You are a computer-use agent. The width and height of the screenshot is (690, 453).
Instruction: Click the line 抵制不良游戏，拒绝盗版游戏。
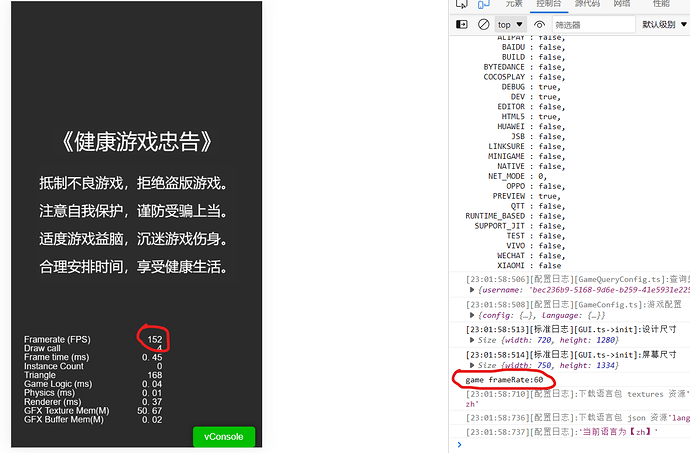click(x=133, y=183)
